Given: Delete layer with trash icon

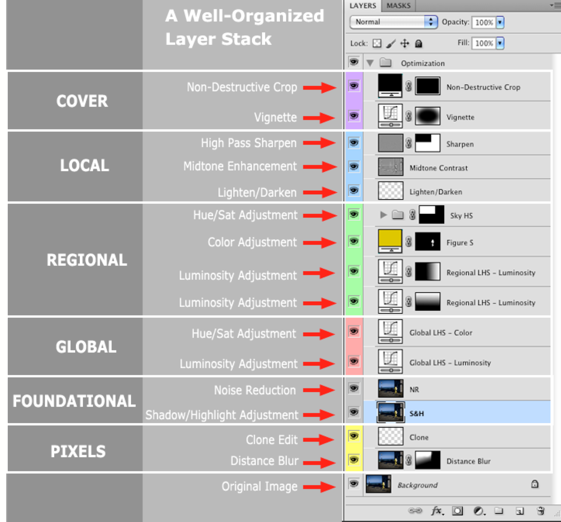Looking at the screenshot, I should [x=541, y=511].
